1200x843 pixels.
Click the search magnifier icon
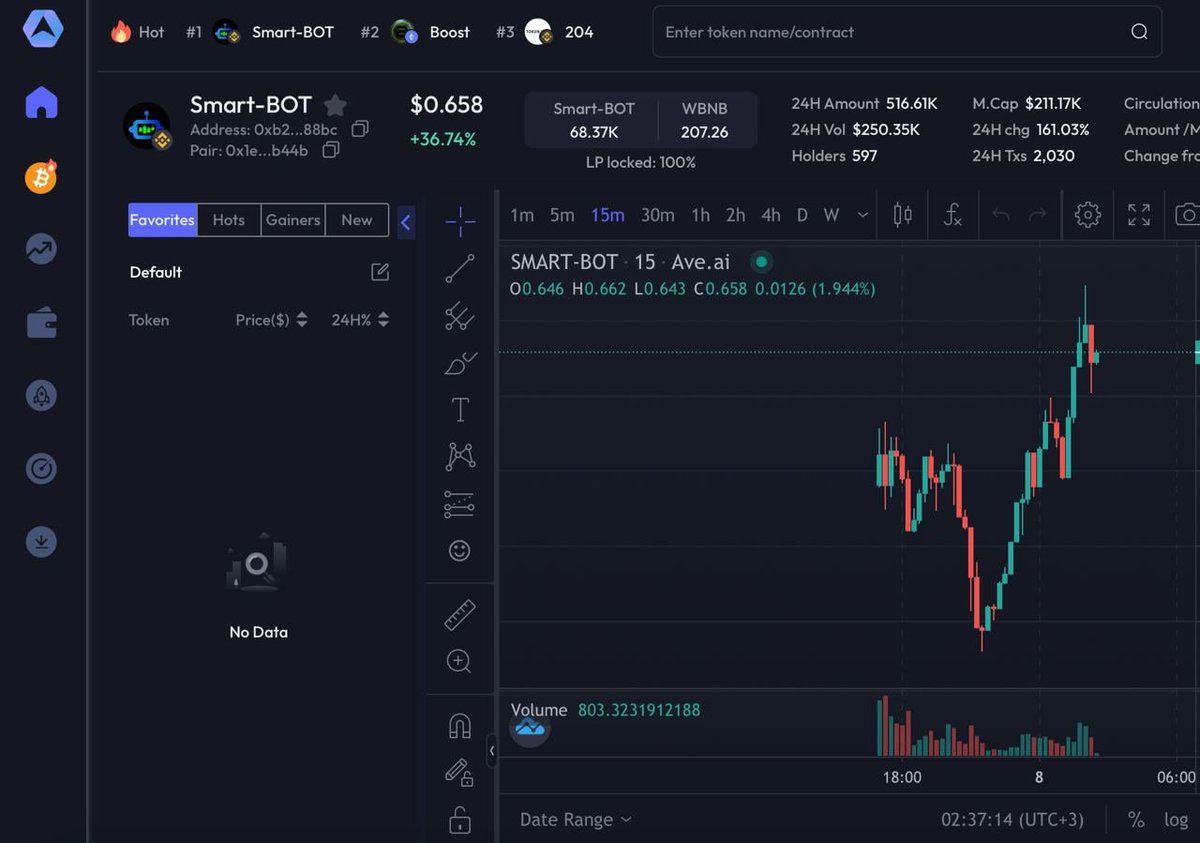tap(1139, 32)
